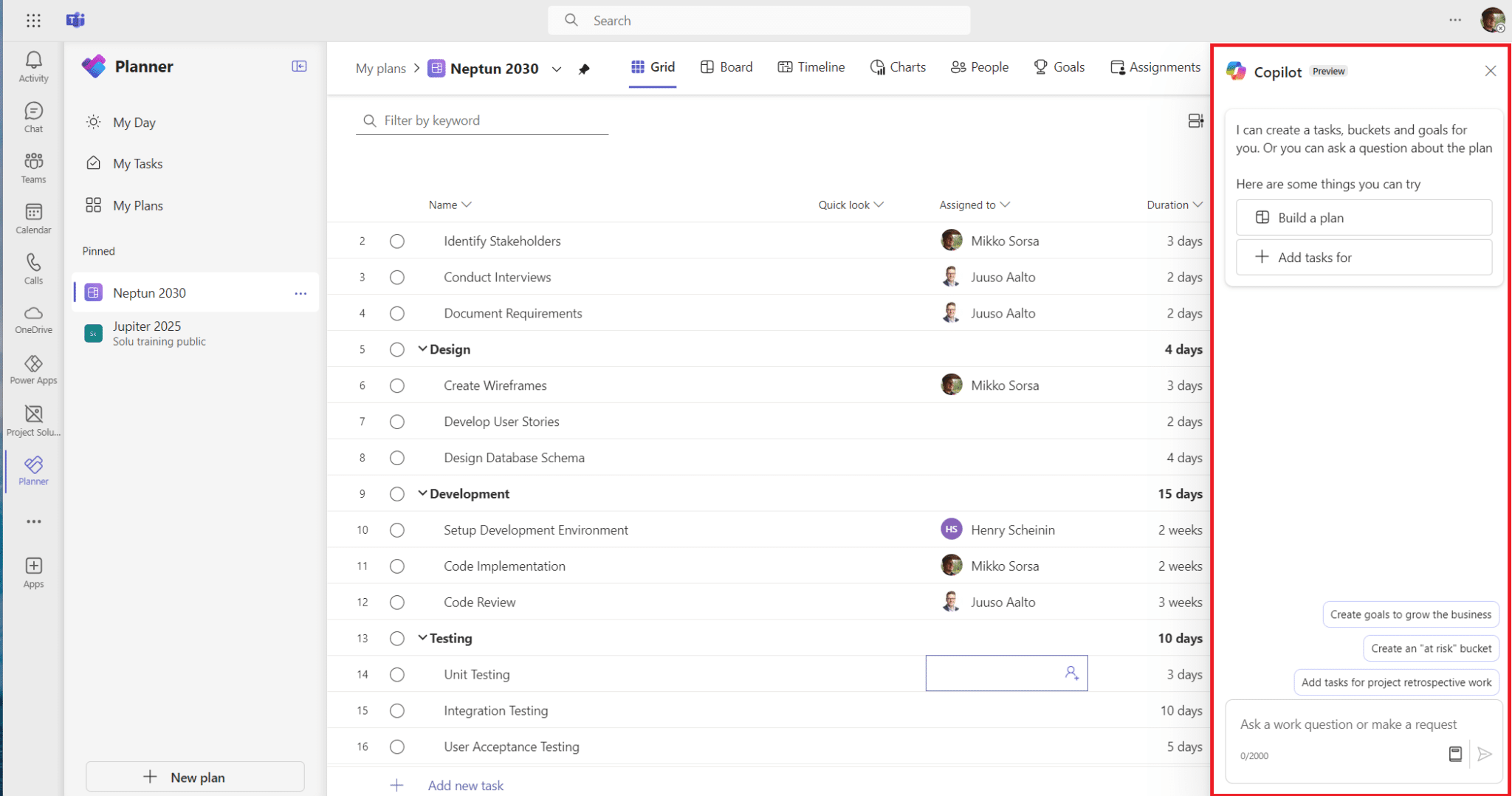The width and height of the screenshot is (1512, 796).
Task: Open the Assigned to column dropdown
Action: [x=1004, y=205]
